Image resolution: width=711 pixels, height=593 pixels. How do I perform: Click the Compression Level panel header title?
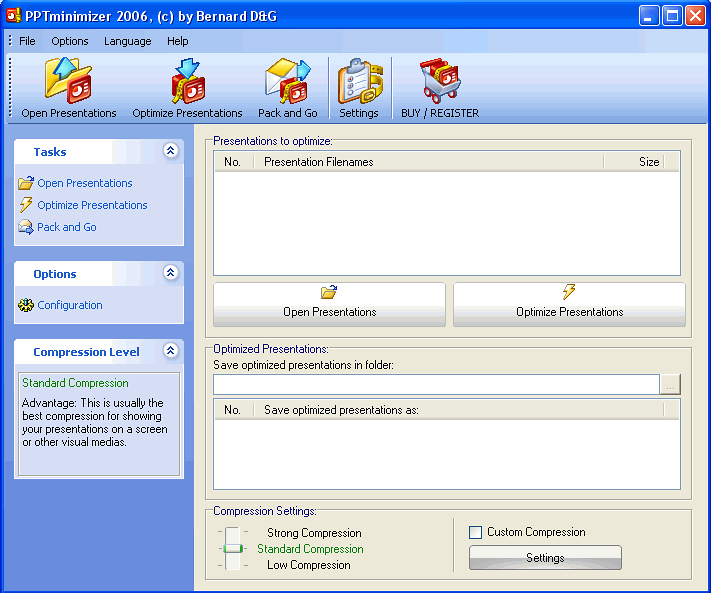[x=86, y=352]
